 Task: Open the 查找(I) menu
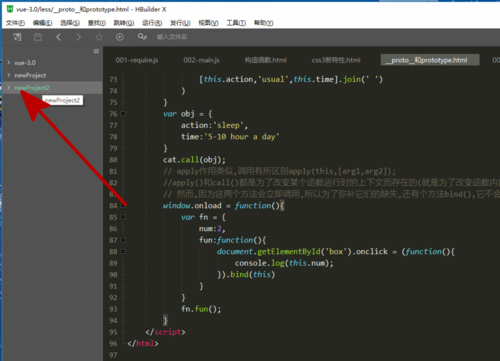click(97, 23)
